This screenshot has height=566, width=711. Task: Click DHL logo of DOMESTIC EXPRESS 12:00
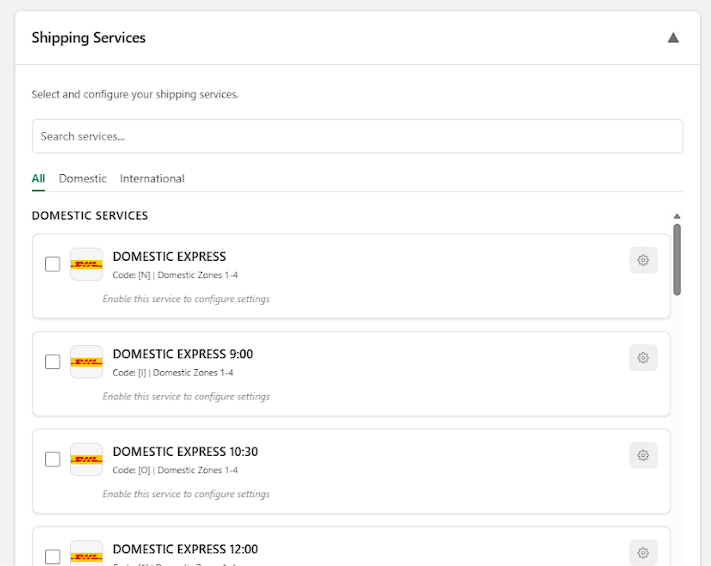click(x=87, y=556)
